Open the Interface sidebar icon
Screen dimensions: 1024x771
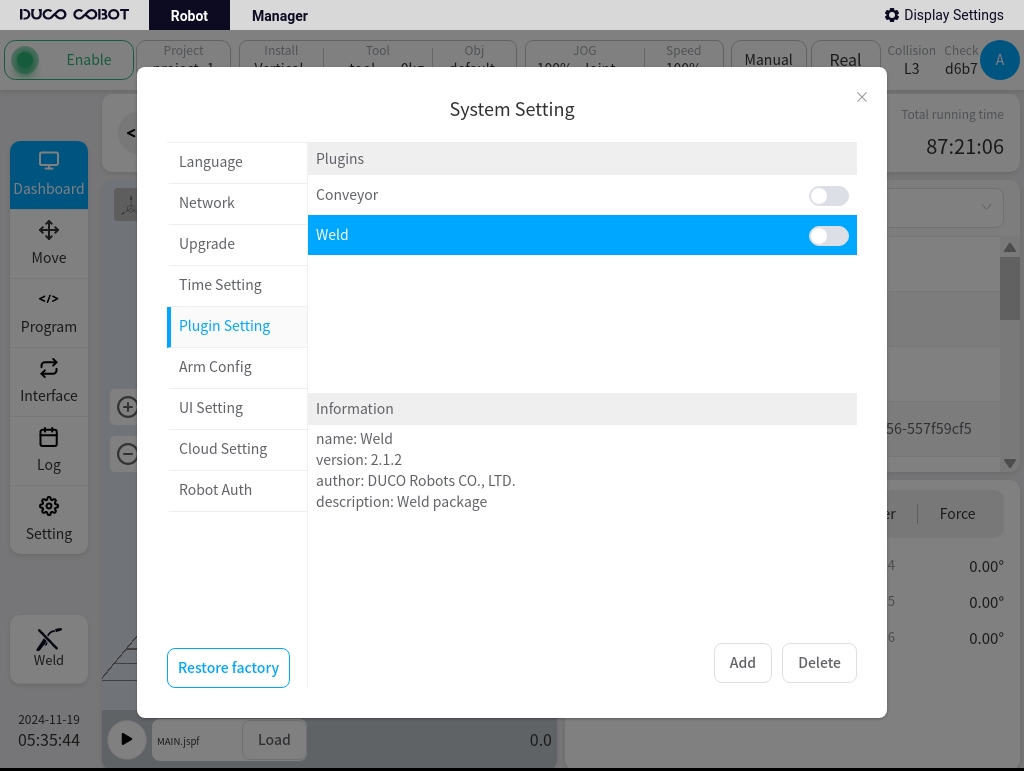coord(49,368)
